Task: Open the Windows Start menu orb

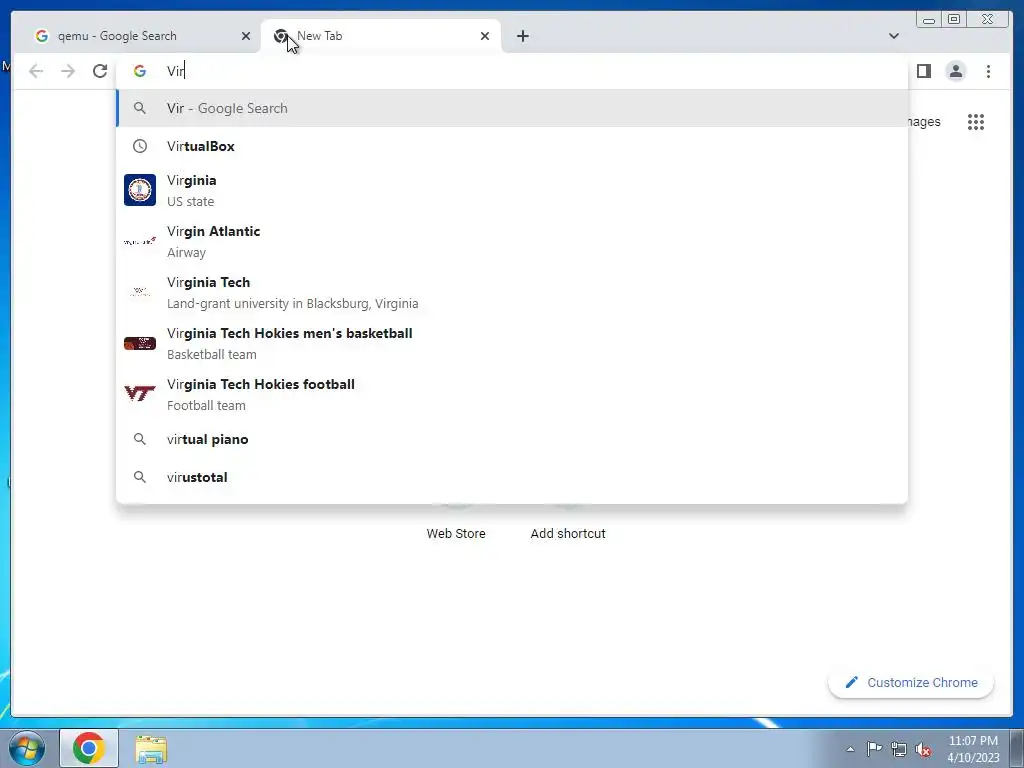Action: [x=27, y=748]
